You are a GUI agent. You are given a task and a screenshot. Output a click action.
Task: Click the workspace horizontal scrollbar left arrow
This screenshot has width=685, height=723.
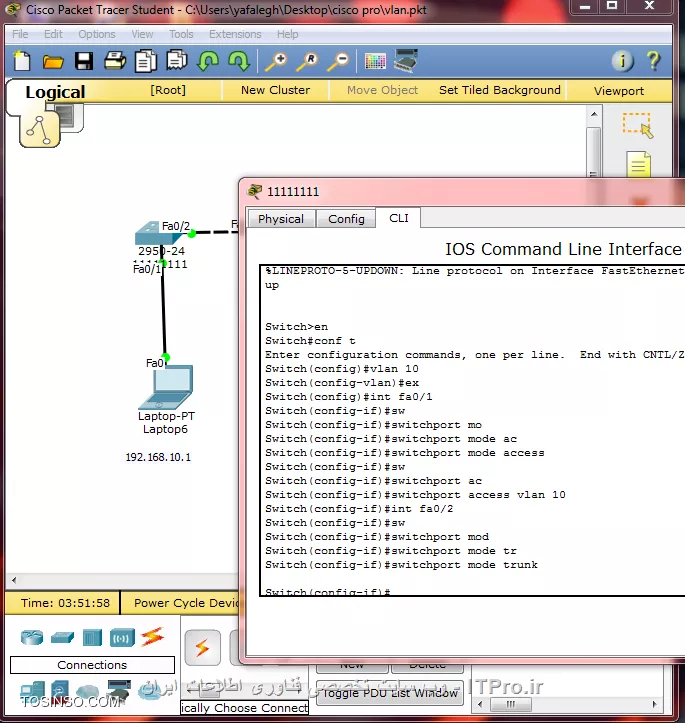coord(14,580)
